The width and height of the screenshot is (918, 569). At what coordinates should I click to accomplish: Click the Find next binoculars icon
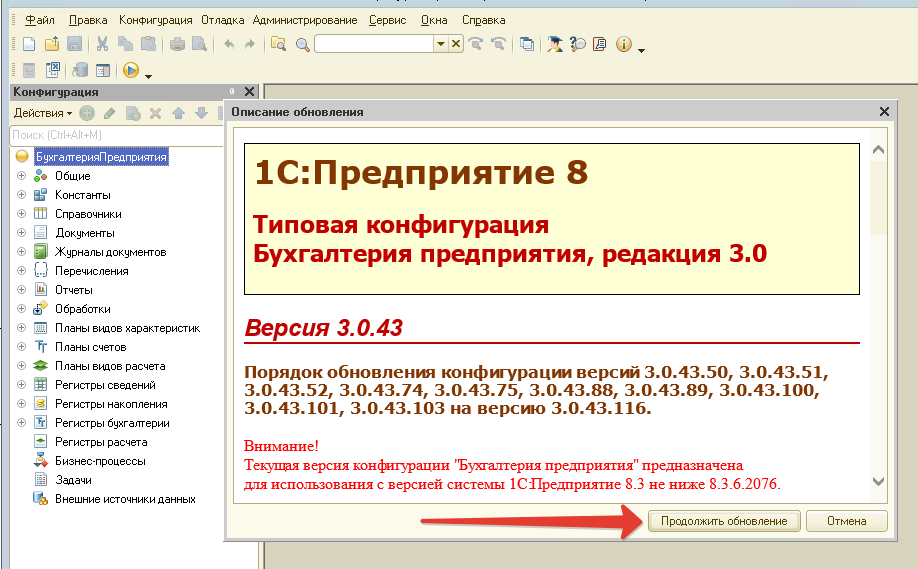(x=476, y=44)
